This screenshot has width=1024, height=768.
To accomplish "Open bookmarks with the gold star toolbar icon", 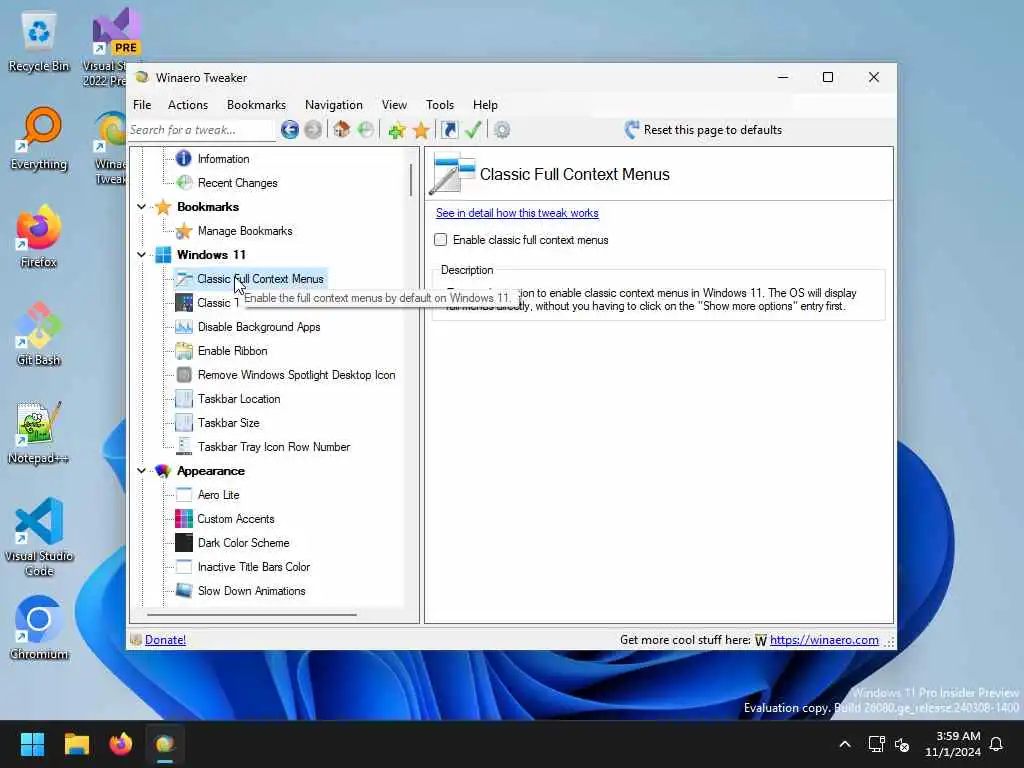I will tap(421, 130).
